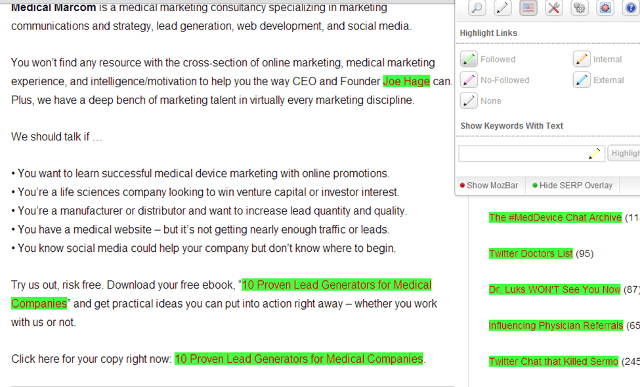
Task: Click the flag country icon in toolbar
Action: [x=528, y=8]
